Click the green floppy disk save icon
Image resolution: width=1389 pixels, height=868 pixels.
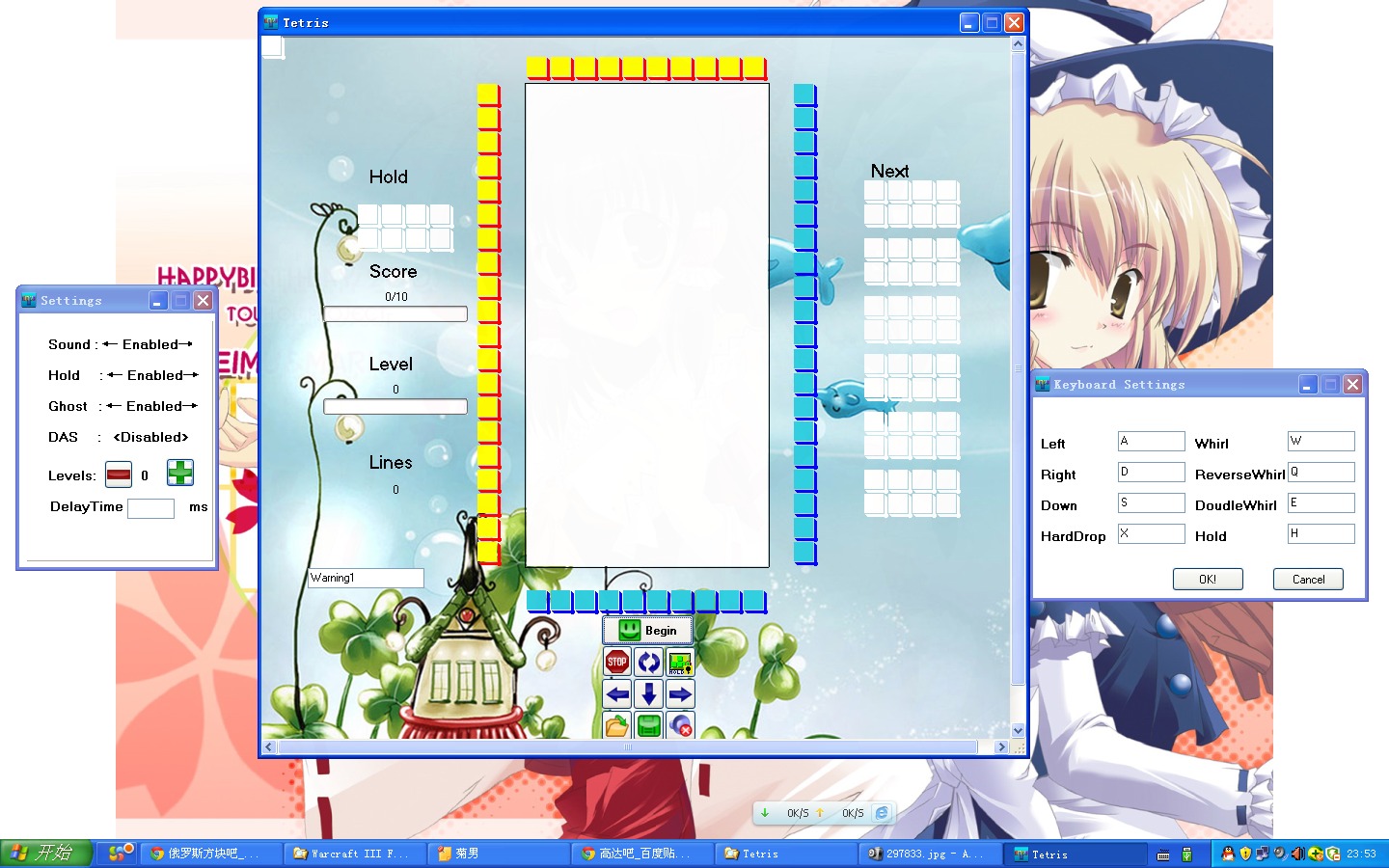(x=649, y=724)
